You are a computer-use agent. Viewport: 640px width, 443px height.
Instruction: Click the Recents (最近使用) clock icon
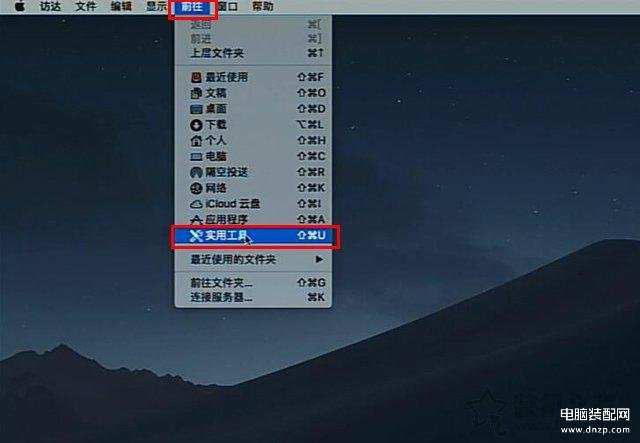click(x=196, y=77)
